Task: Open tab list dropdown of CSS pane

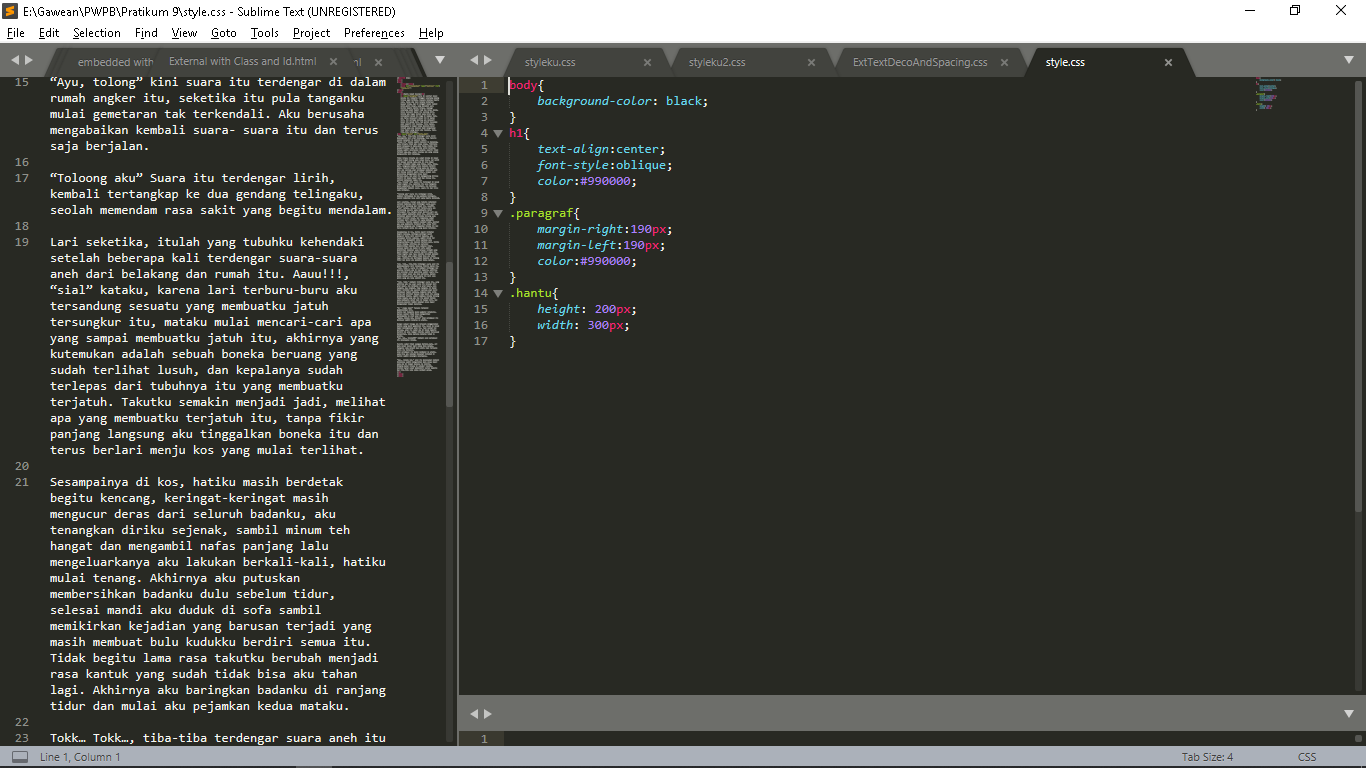Action: [x=1349, y=60]
